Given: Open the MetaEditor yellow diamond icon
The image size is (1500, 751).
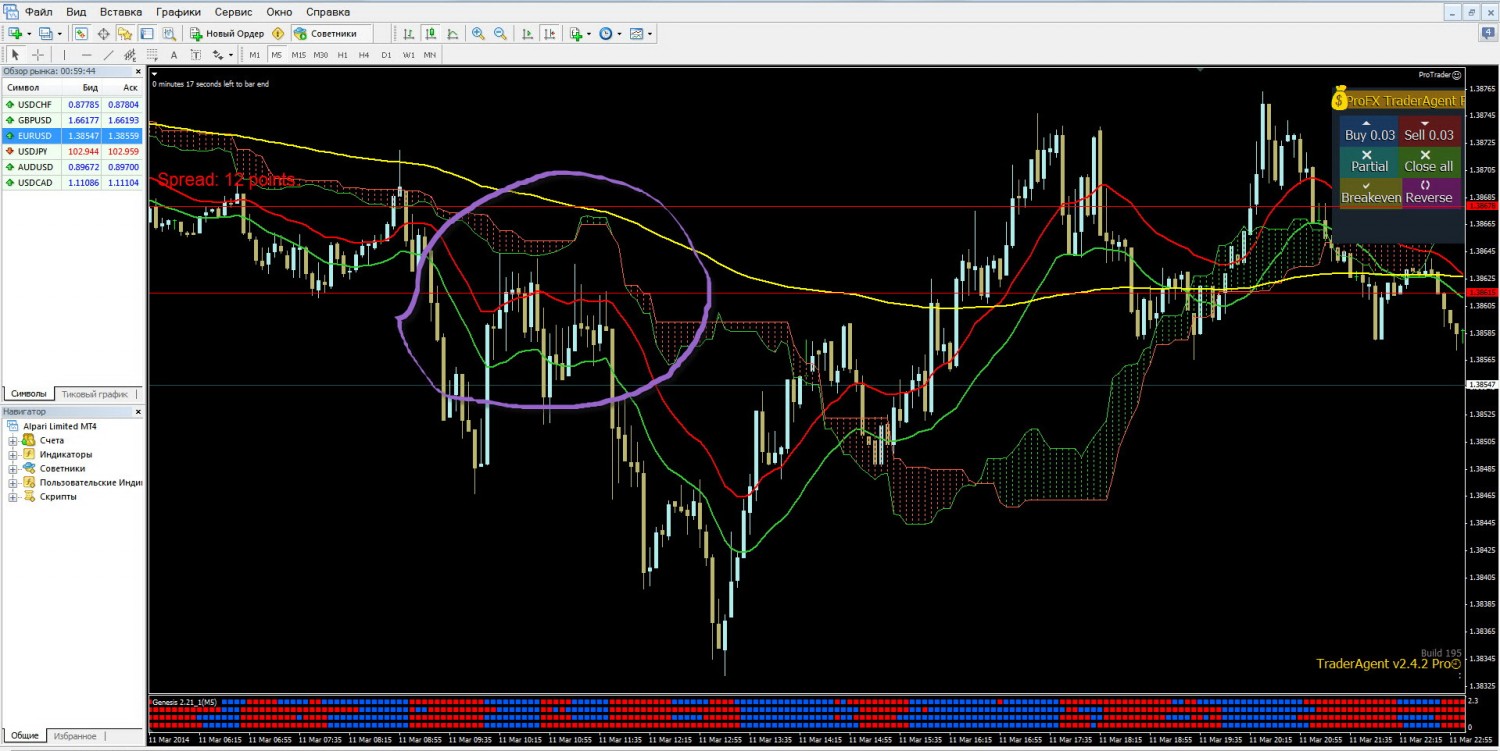Looking at the screenshot, I should click(278, 33).
